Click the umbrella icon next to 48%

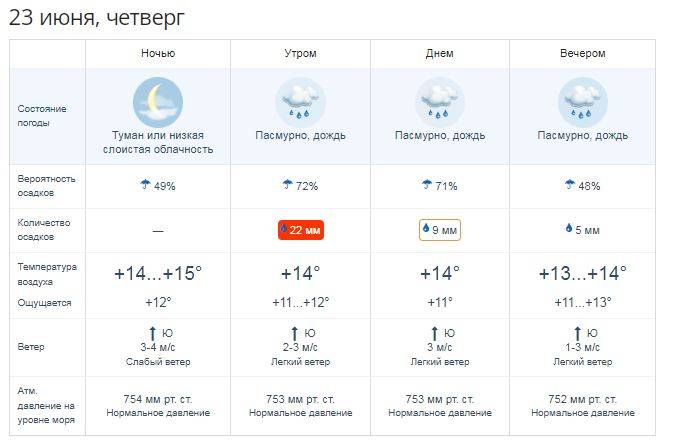570,184
